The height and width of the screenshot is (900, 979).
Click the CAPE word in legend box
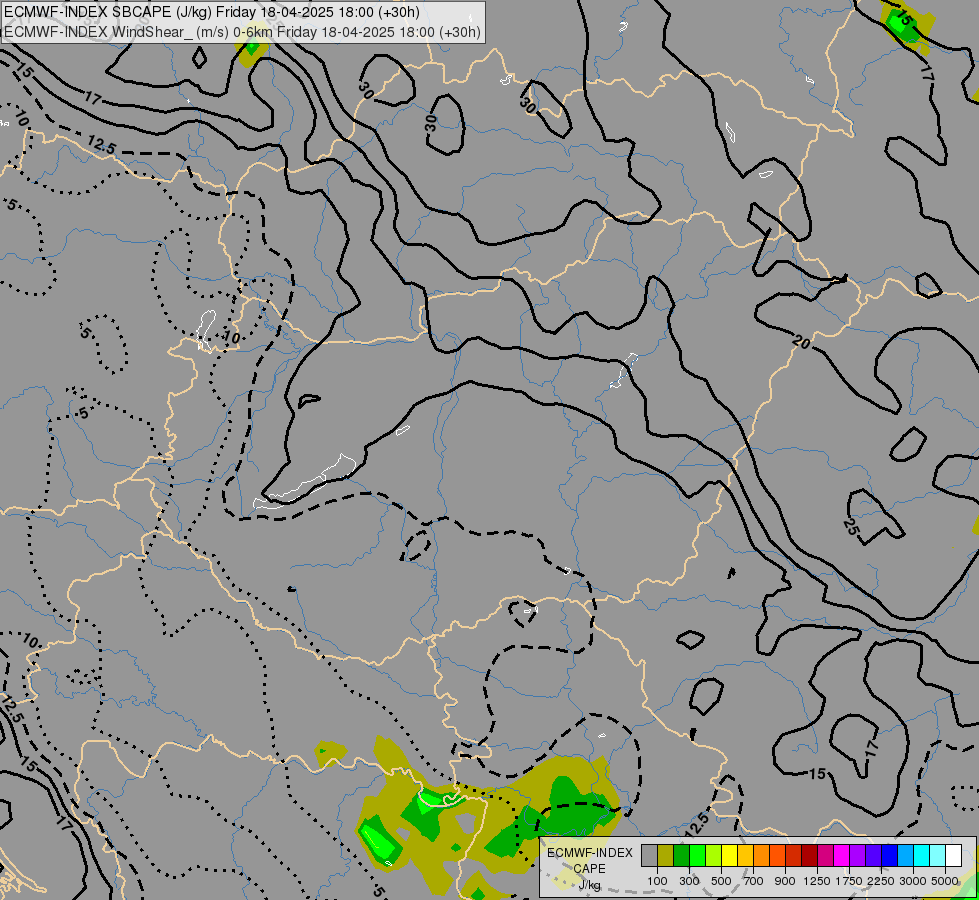[589, 869]
